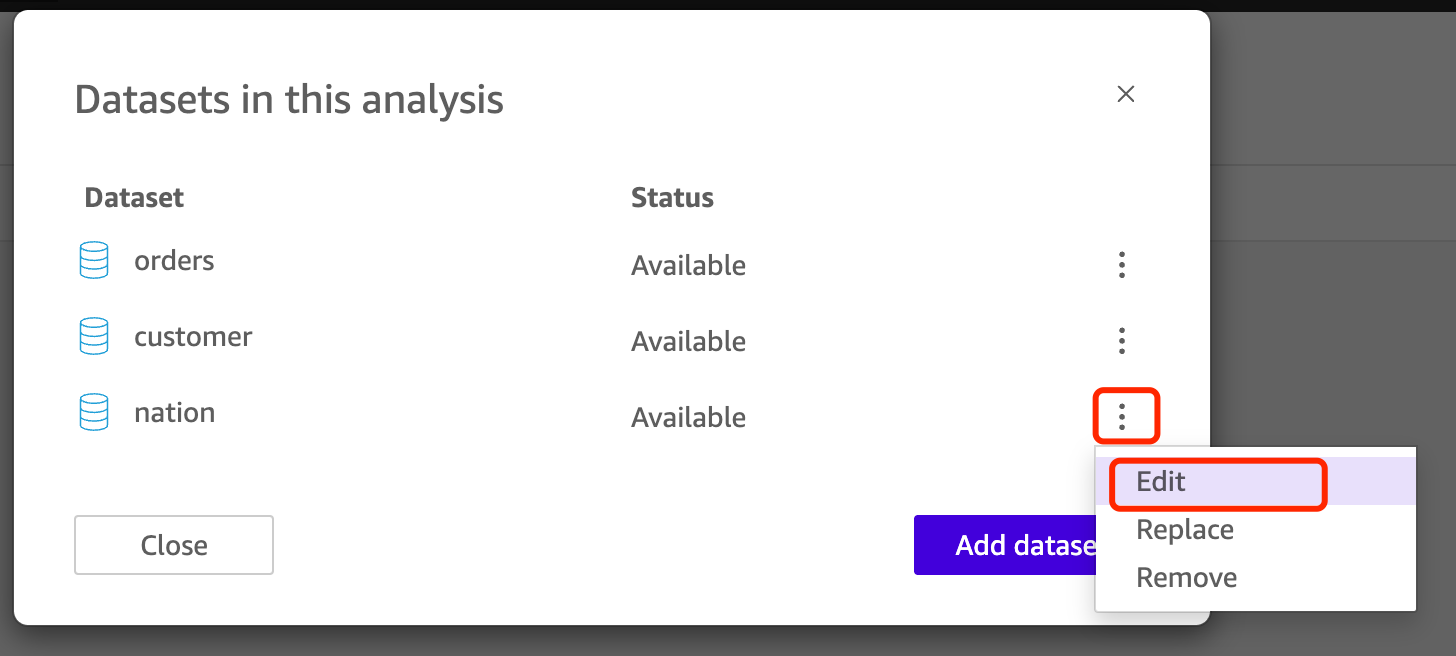The image size is (1456, 656).
Task: Select the customer dataset name
Action: tap(193, 337)
